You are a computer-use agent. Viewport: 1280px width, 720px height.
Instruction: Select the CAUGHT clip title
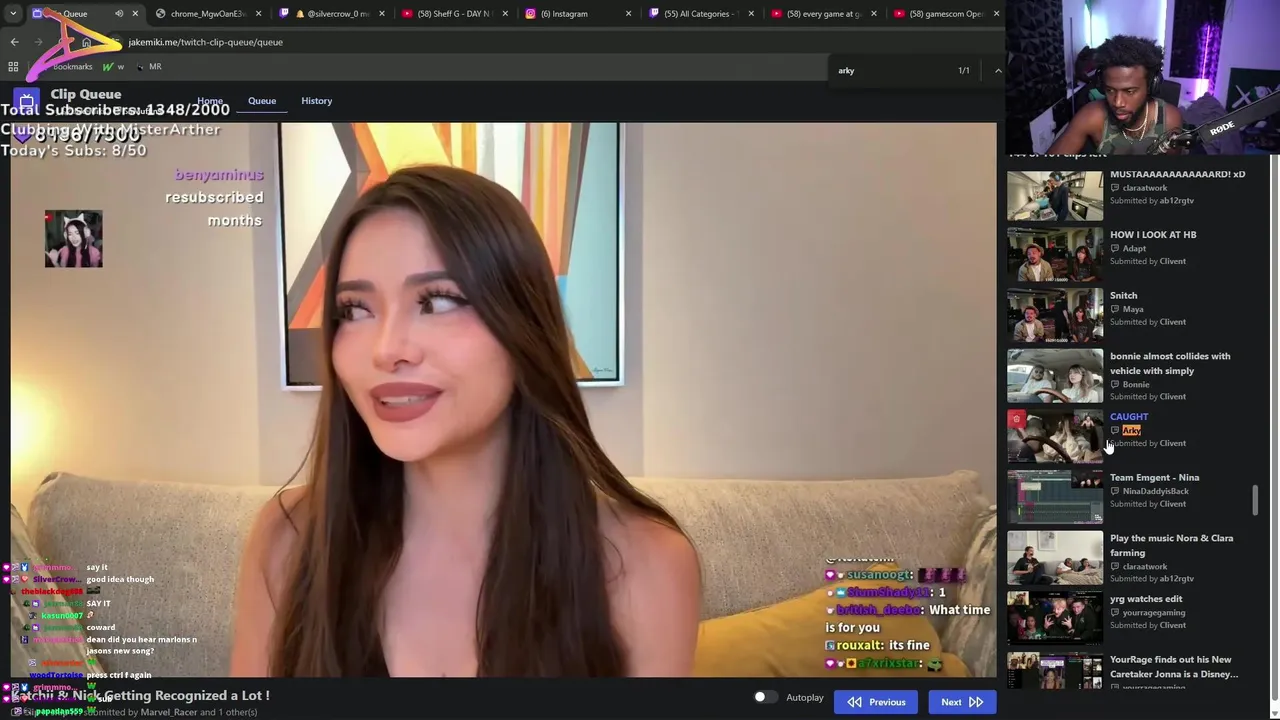(1129, 417)
